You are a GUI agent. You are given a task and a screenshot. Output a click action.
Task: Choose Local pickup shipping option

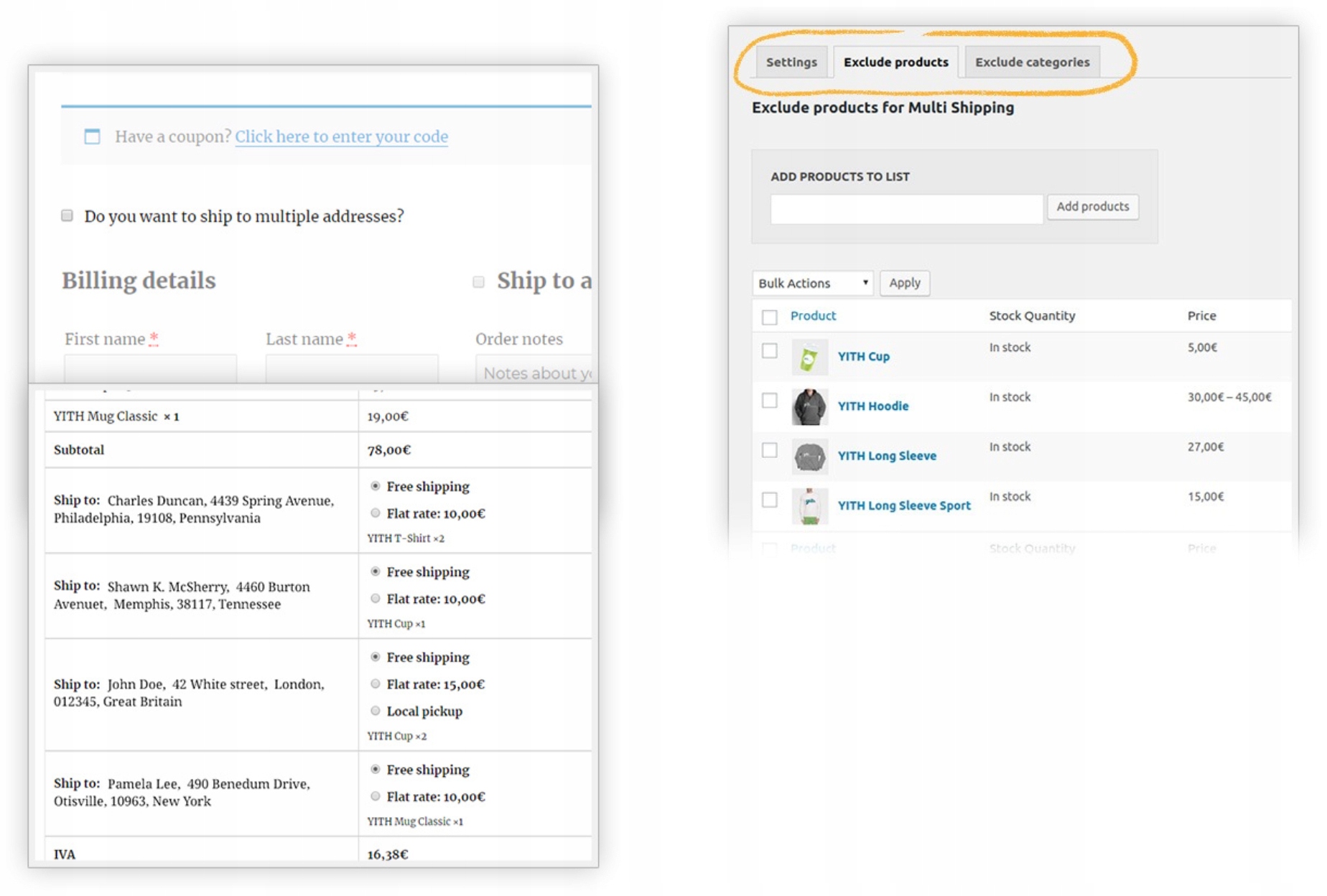pyautogui.click(x=376, y=711)
